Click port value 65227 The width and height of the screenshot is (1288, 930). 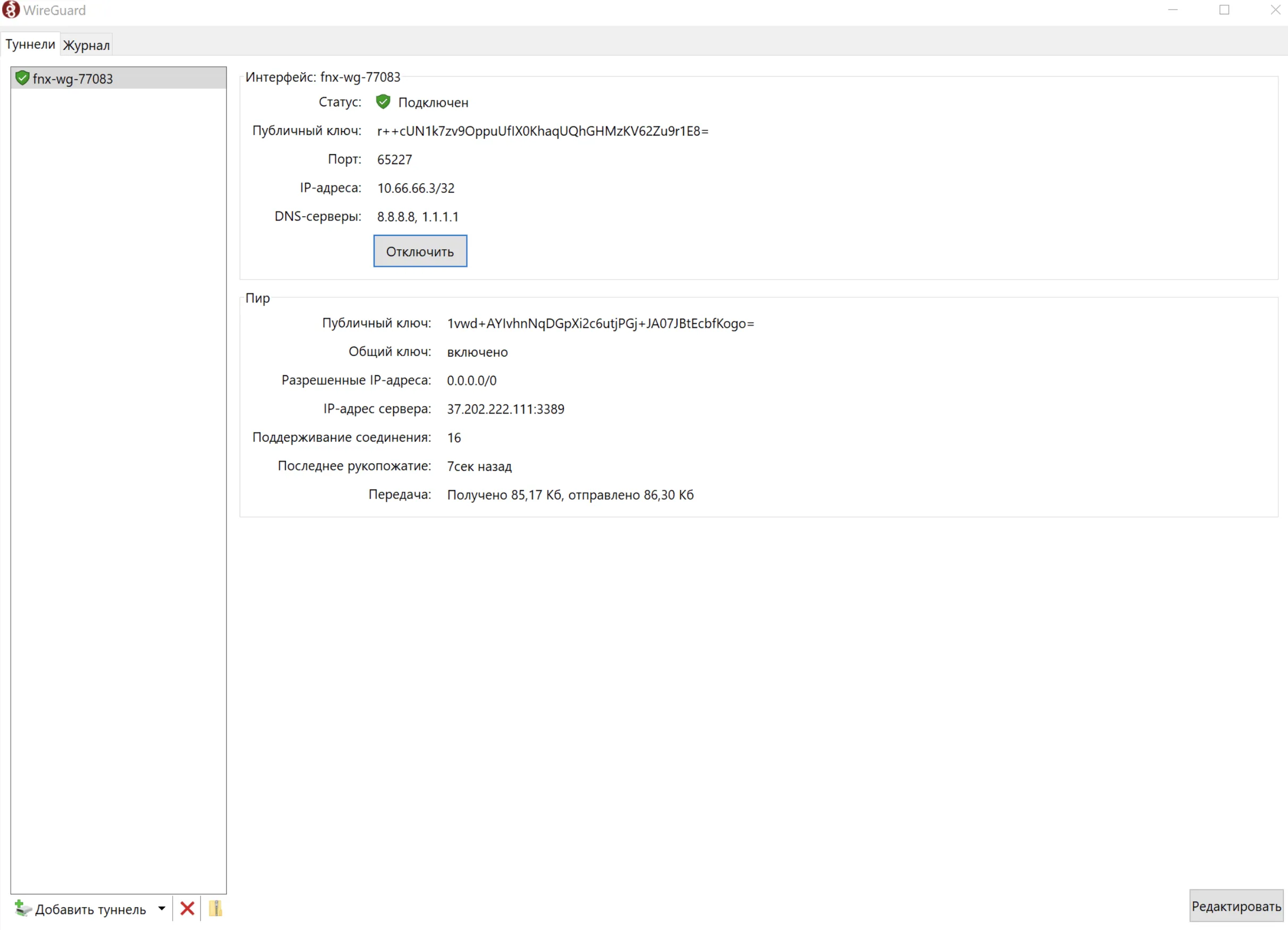[394, 159]
